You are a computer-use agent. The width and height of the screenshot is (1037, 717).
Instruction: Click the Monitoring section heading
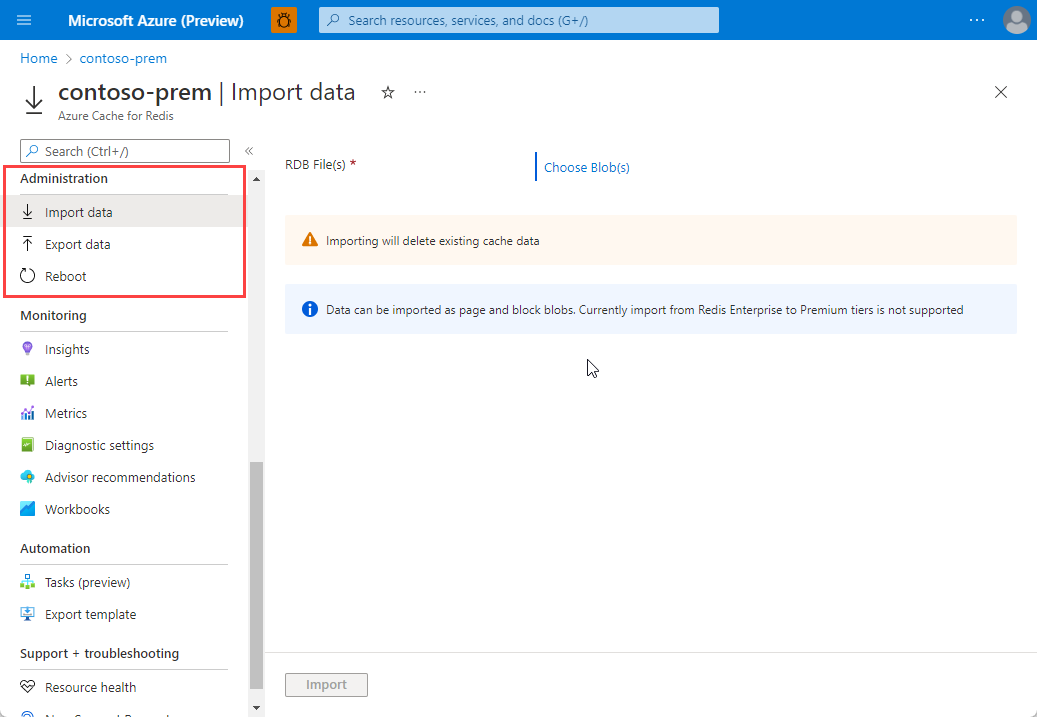[53, 316]
